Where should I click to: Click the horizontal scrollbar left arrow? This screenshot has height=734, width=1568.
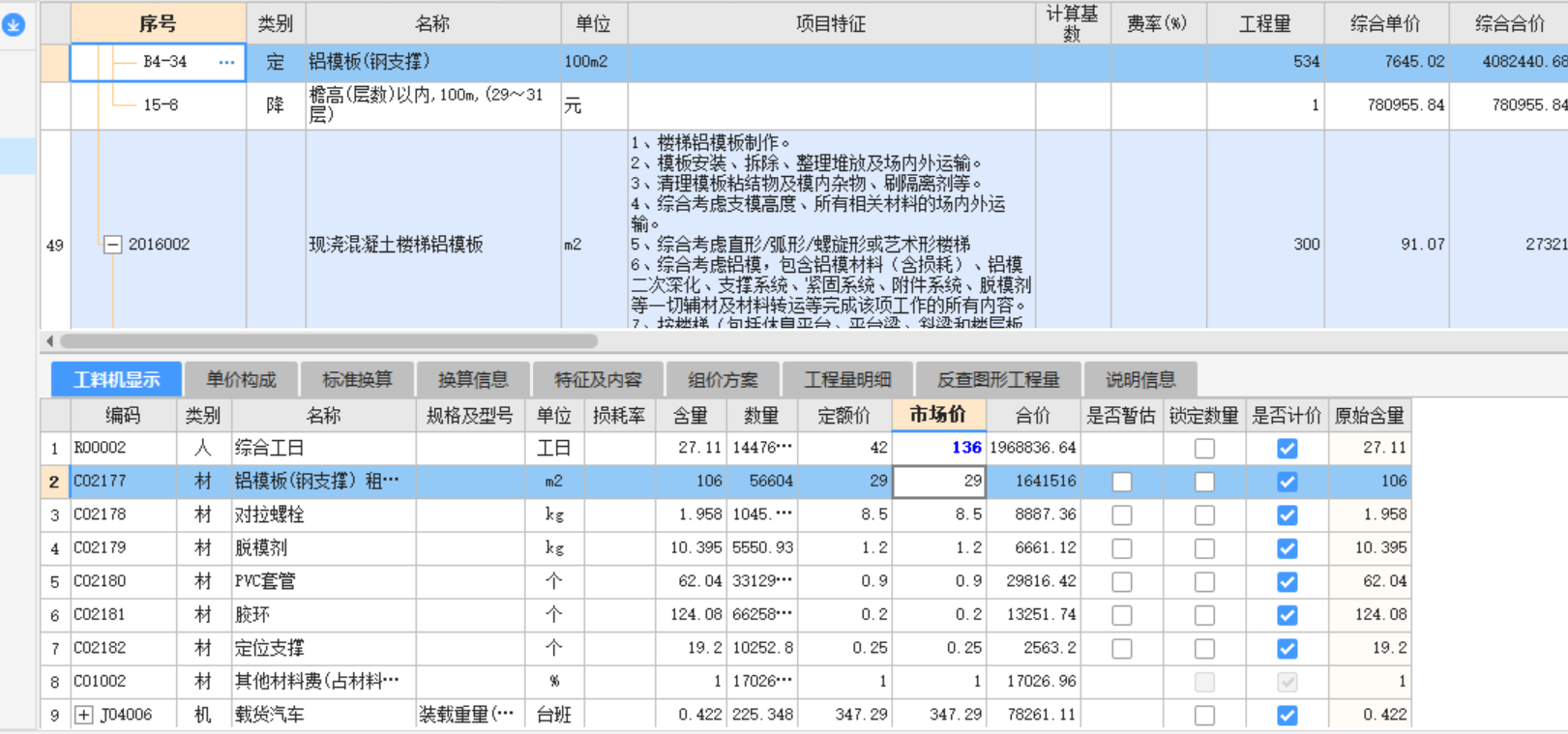tap(49, 340)
